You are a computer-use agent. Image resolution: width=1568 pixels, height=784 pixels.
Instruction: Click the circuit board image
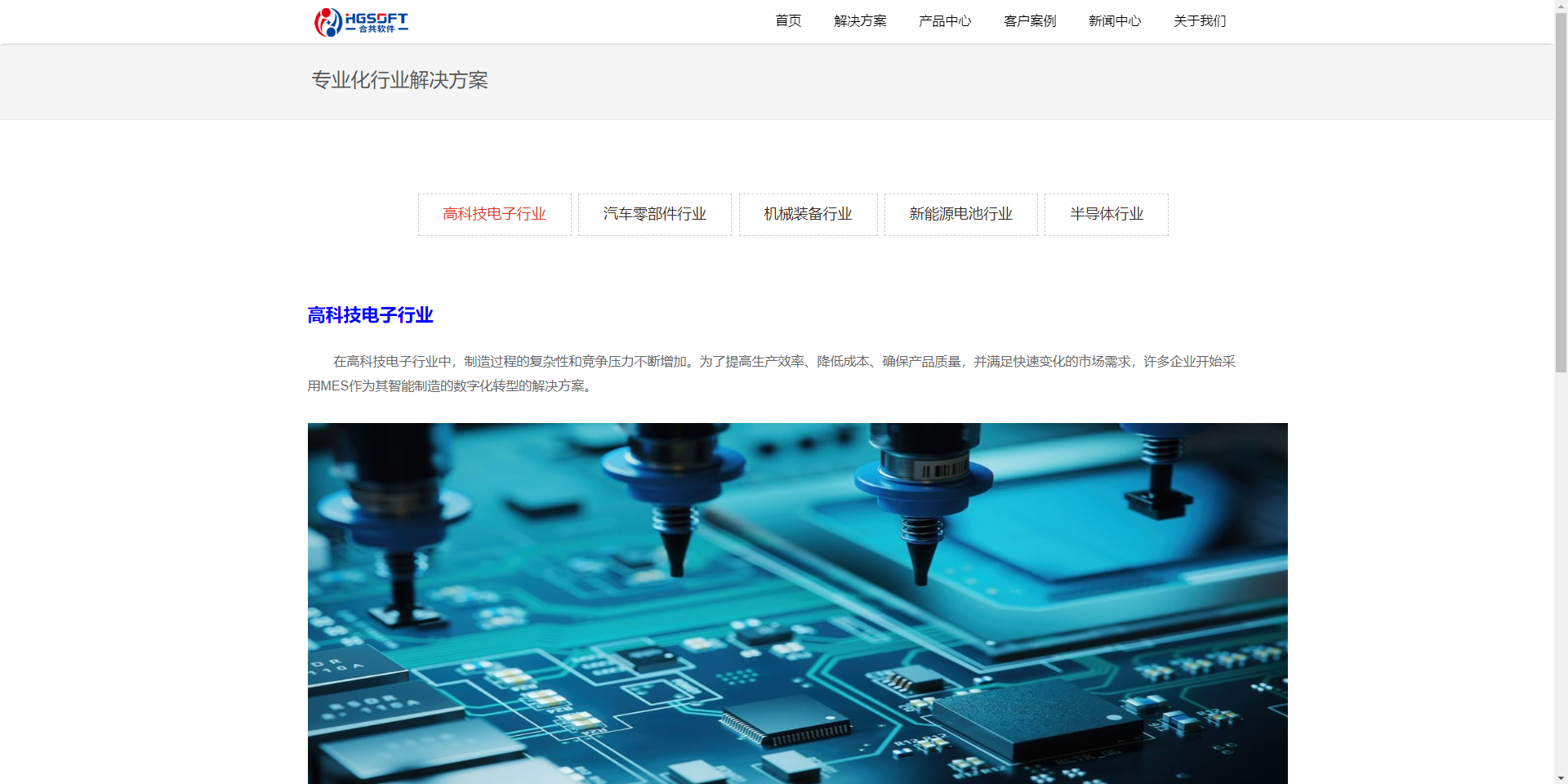[x=798, y=604]
